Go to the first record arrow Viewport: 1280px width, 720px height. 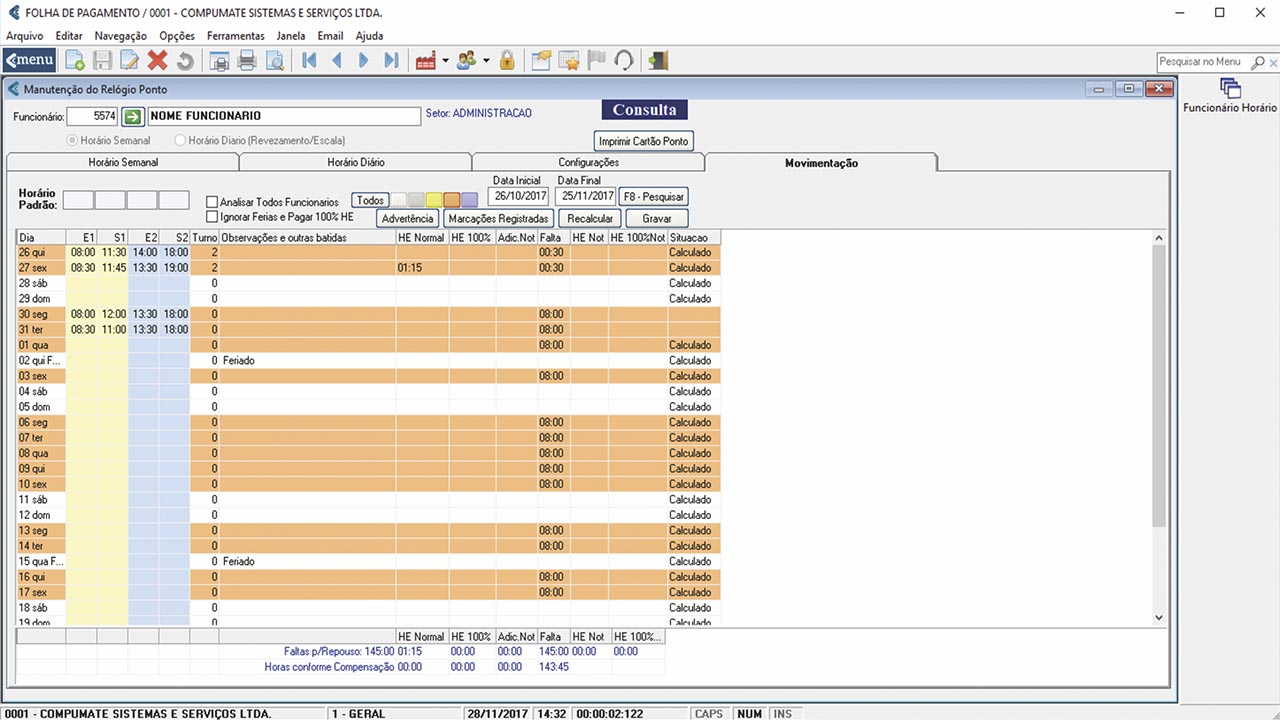(x=309, y=61)
